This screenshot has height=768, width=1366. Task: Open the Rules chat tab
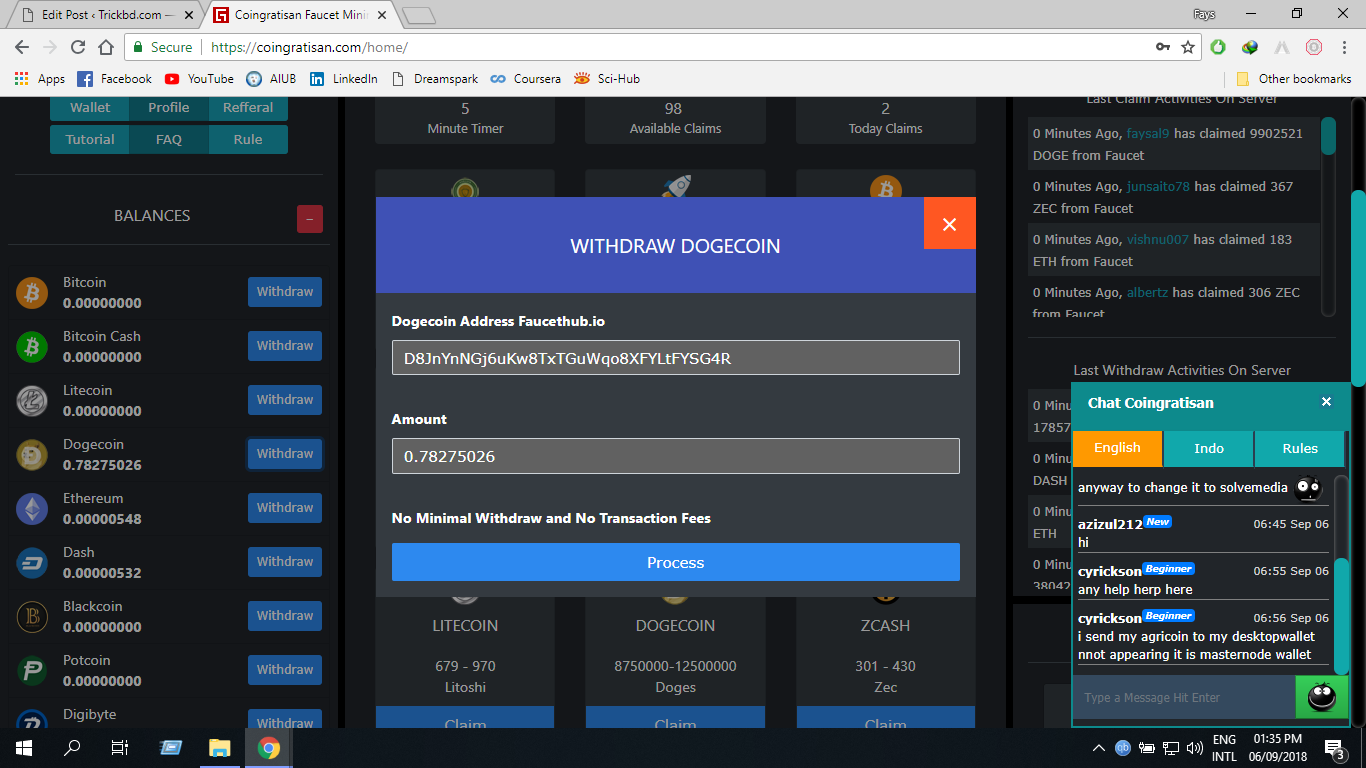[1299, 448]
